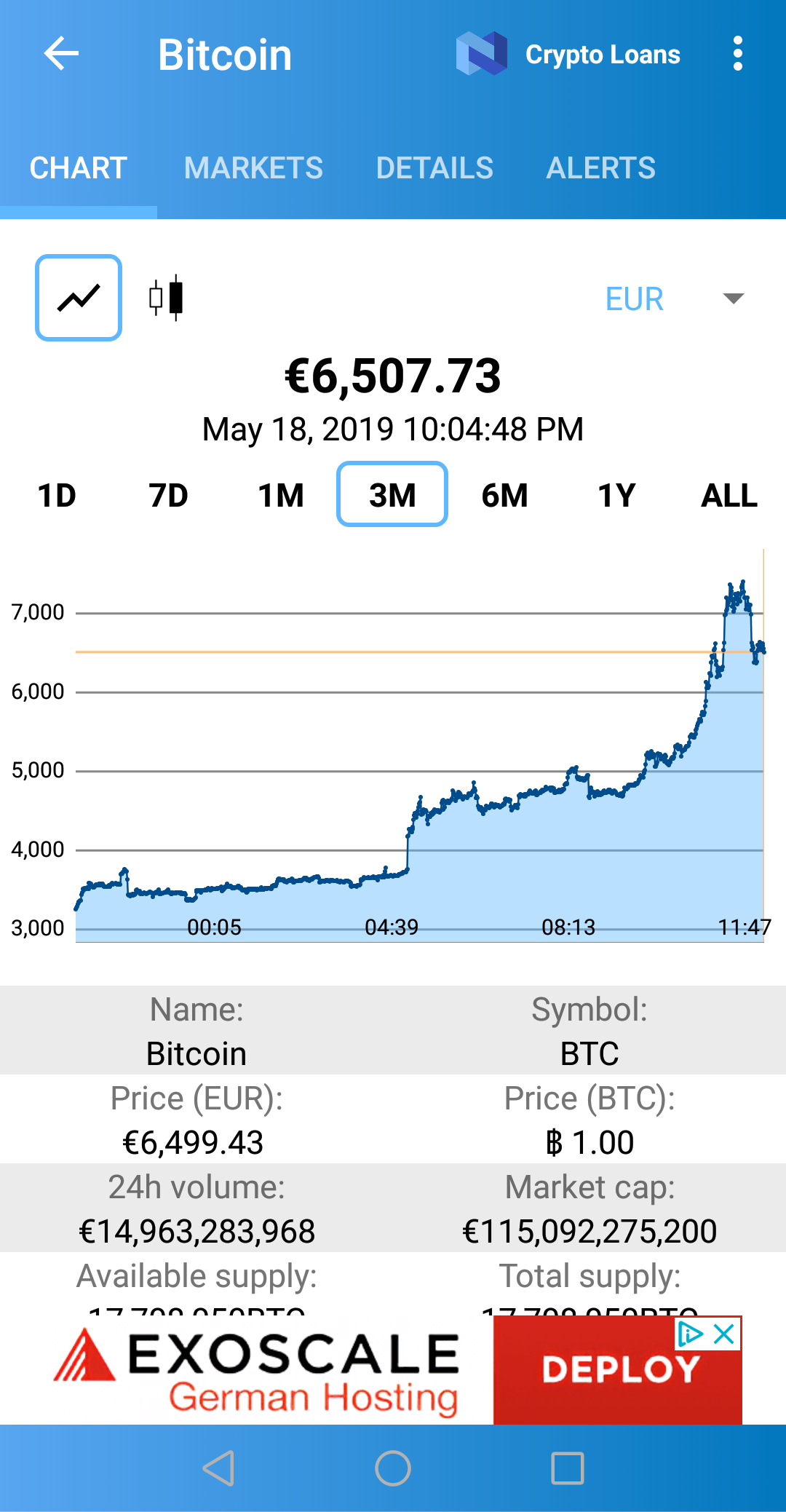
Task: Open the Markets tab
Action: pyautogui.click(x=253, y=168)
